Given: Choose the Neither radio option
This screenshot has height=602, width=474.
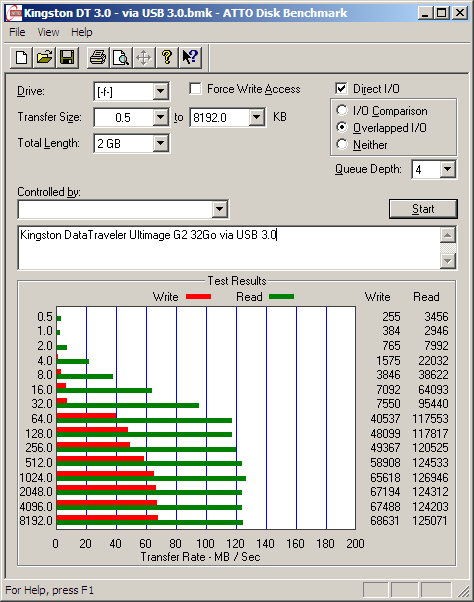Looking at the screenshot, I should click(342, 144).
